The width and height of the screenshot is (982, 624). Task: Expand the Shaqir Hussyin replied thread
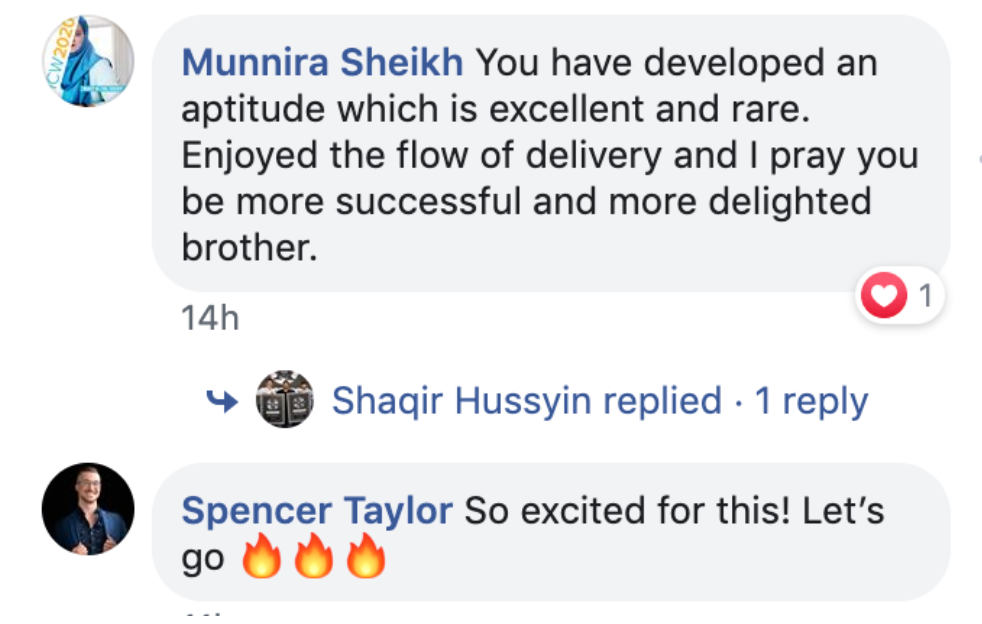tap(526, 402)
